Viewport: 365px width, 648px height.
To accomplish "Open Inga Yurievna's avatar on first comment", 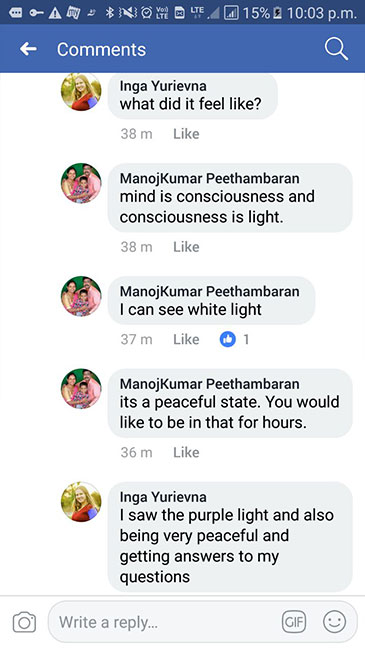I will pyautogui.click(x=81, y=91).
